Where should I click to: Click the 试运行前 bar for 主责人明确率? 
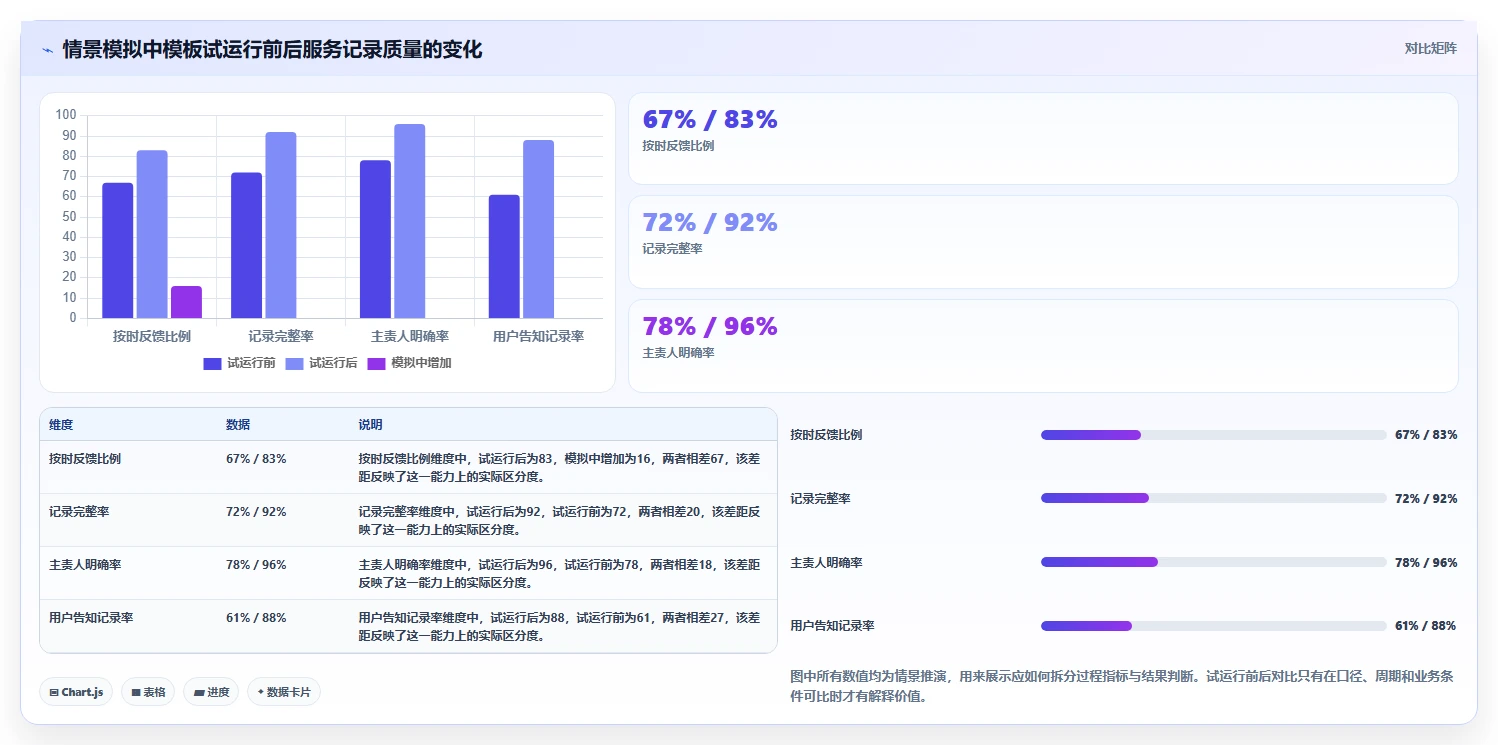click(375, 240)
